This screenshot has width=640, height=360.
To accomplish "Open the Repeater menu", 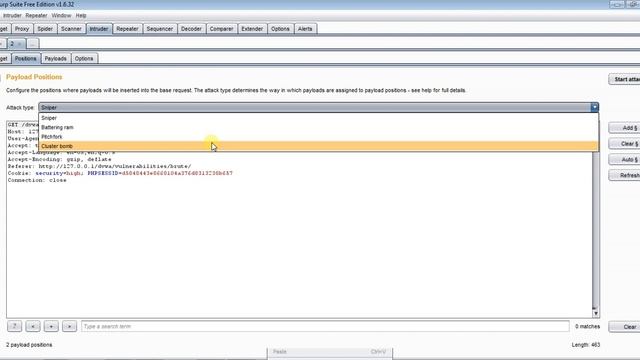I will pos(36,16).
